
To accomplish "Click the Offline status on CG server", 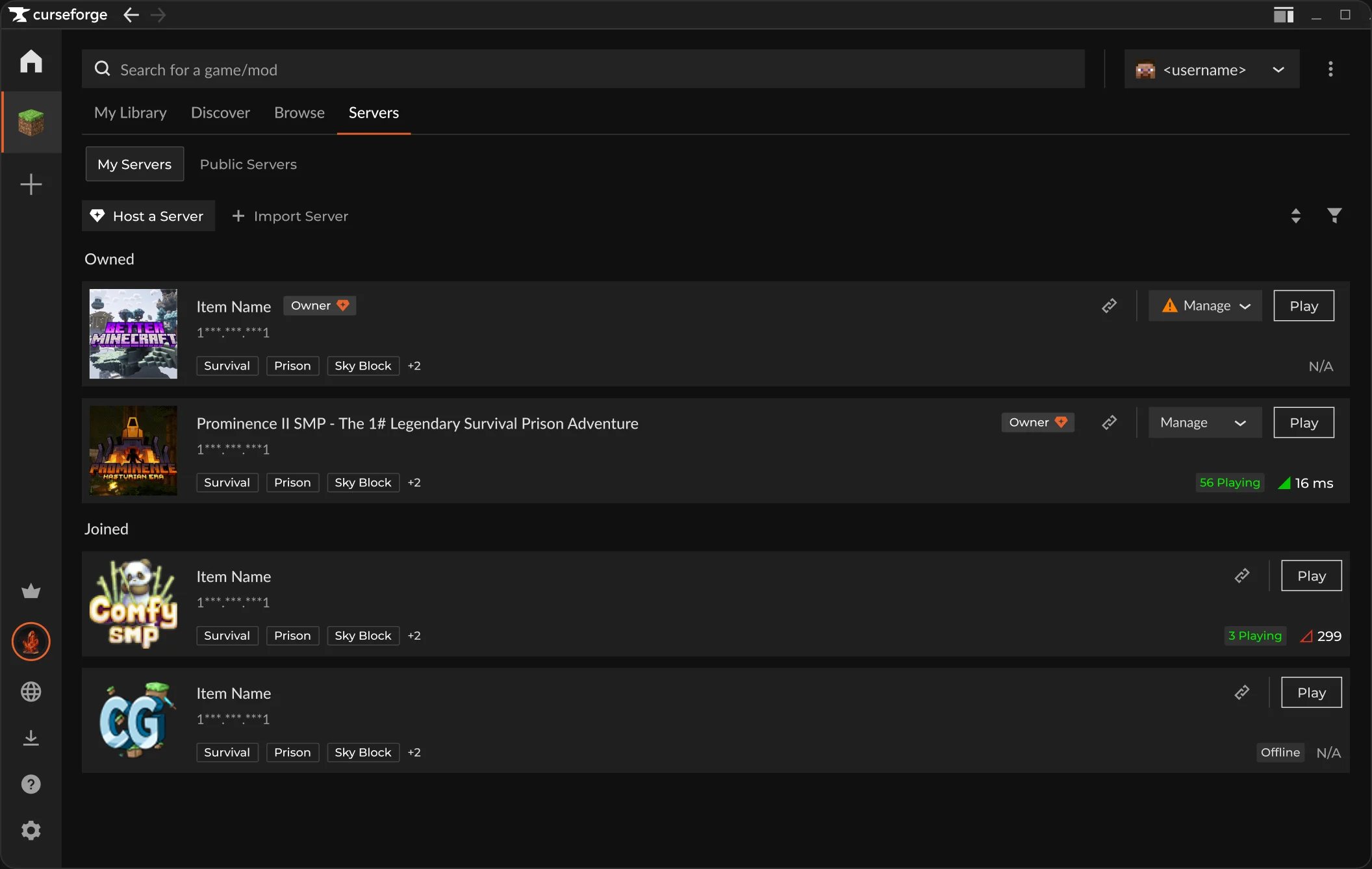I will pyautogui.click(x=1280, y=753).
